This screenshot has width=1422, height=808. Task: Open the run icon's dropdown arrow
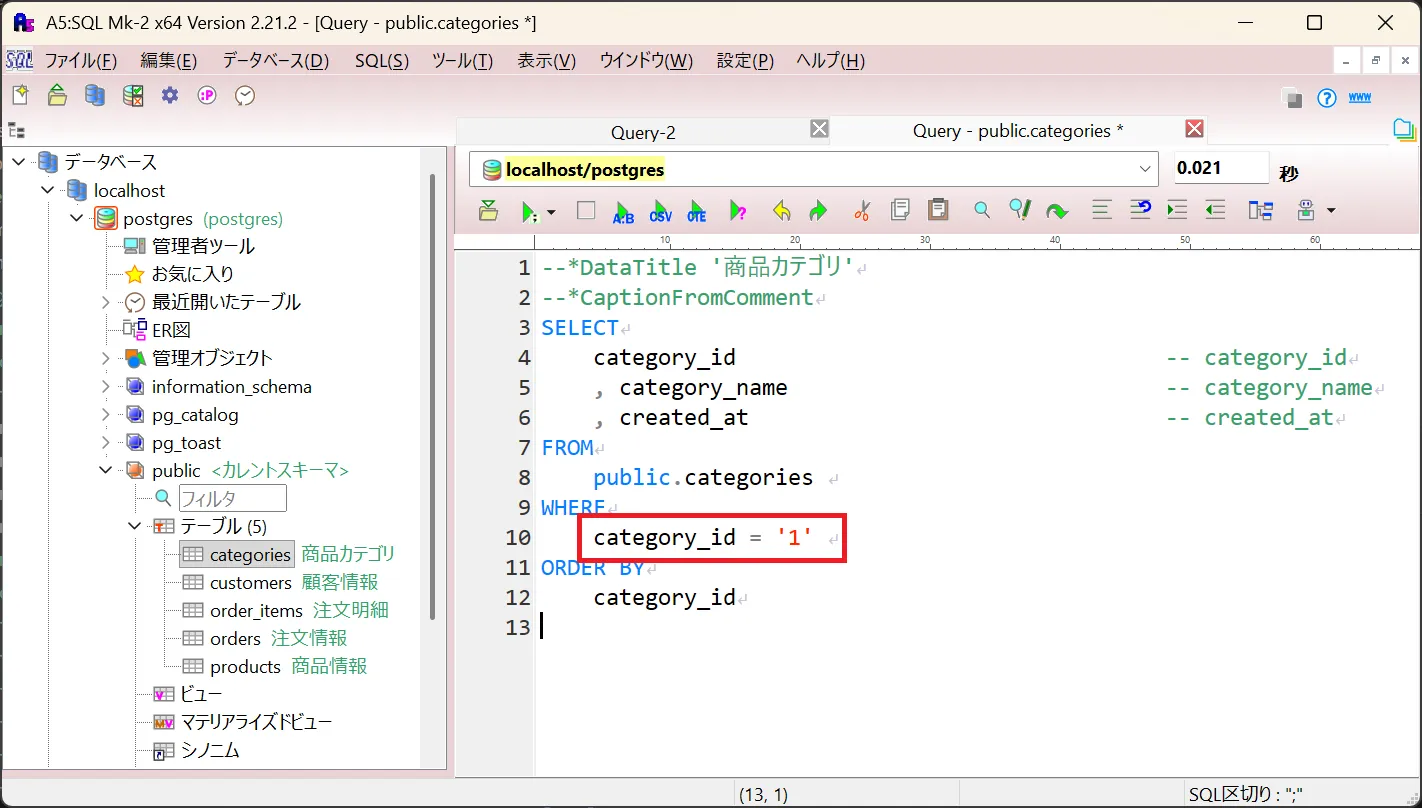click(x=551, y=212)
